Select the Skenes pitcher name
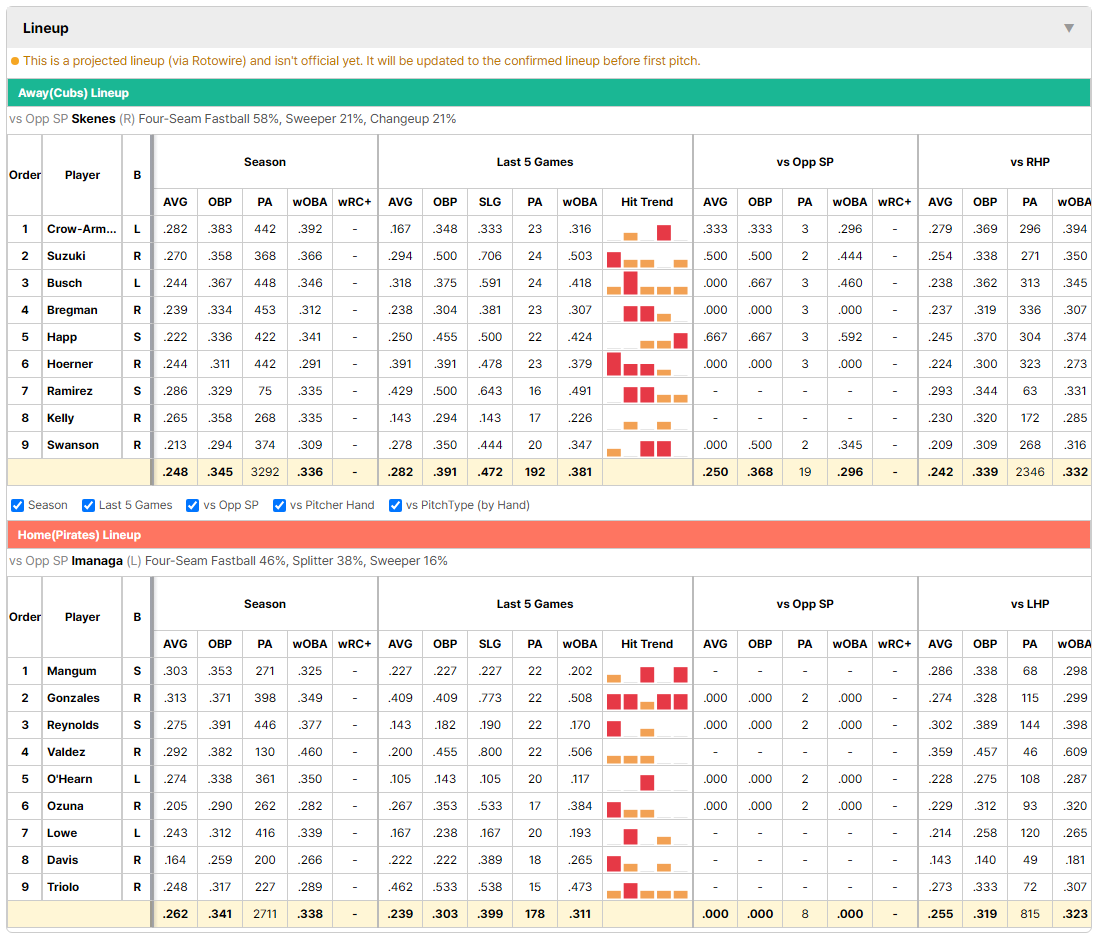This screenshot has height=939, width=1098. [x=93, y=119]
